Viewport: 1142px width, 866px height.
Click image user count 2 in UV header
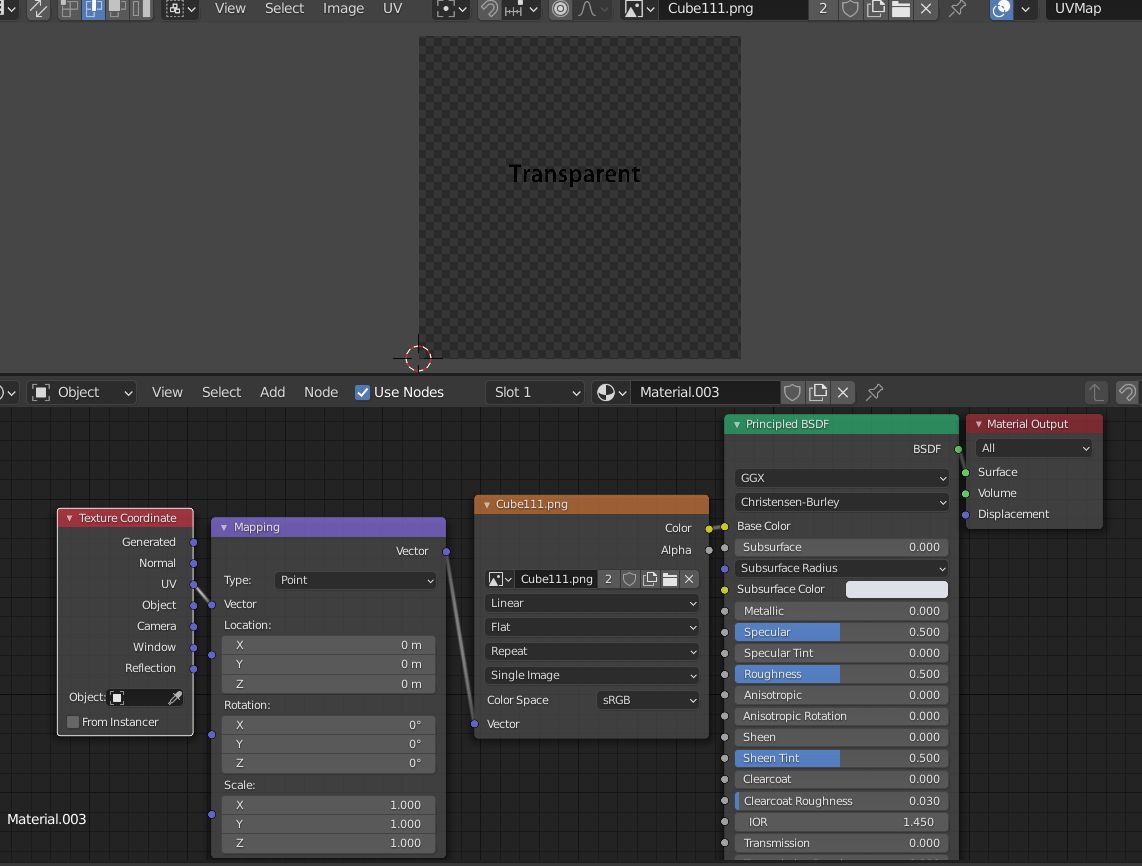[823, 9]
